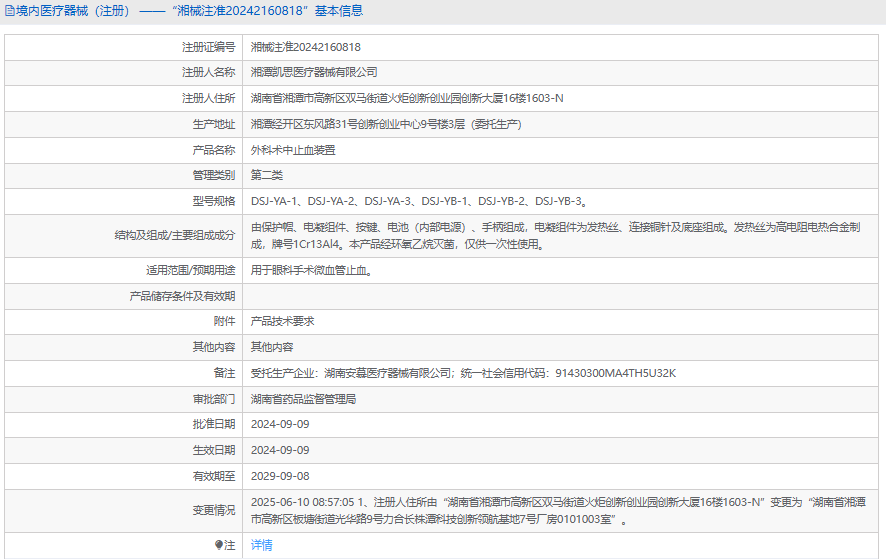
Task: Click the 变更情况 label
Action: (214, 510)
